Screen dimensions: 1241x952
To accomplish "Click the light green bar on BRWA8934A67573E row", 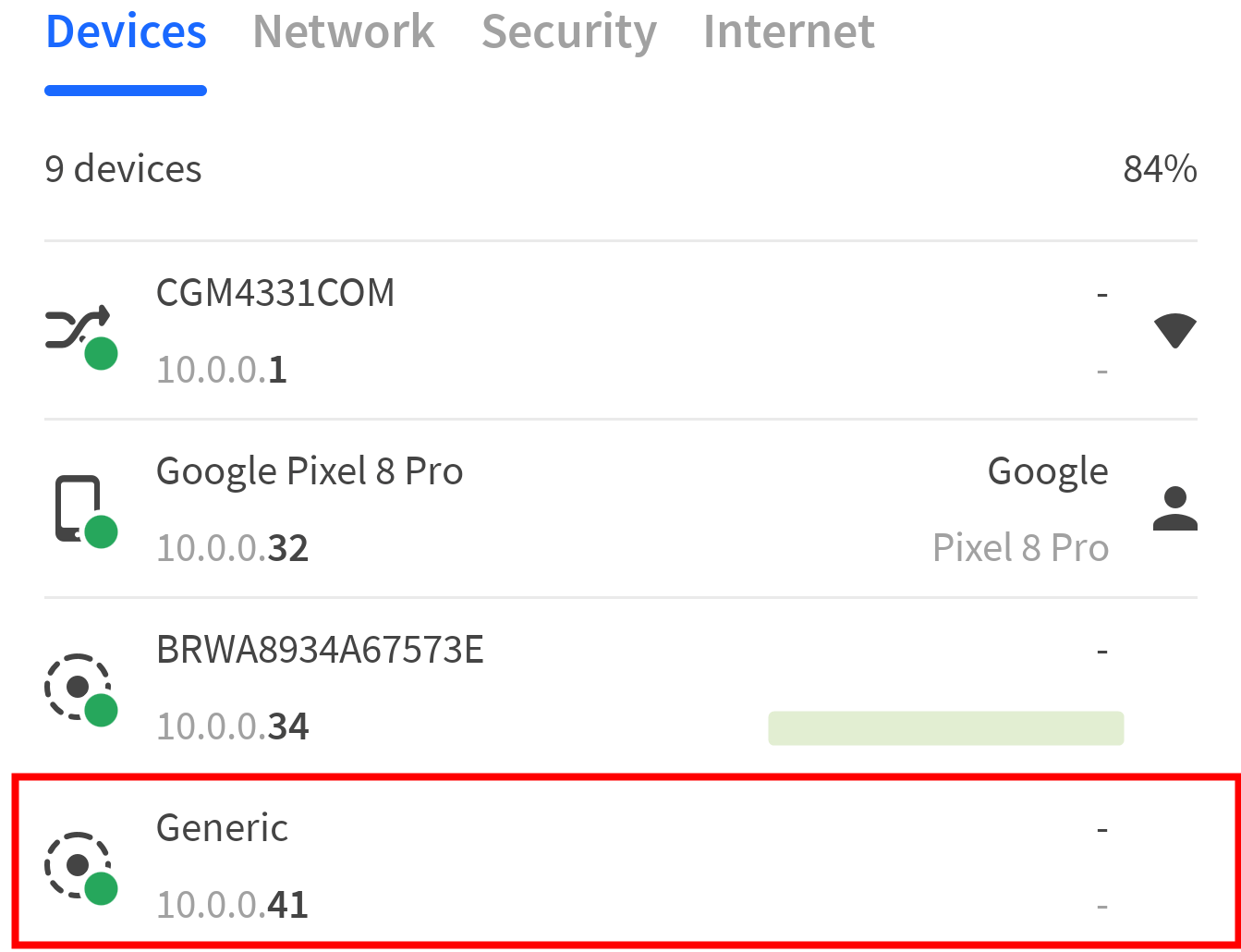I will click(x=945, y=727).
